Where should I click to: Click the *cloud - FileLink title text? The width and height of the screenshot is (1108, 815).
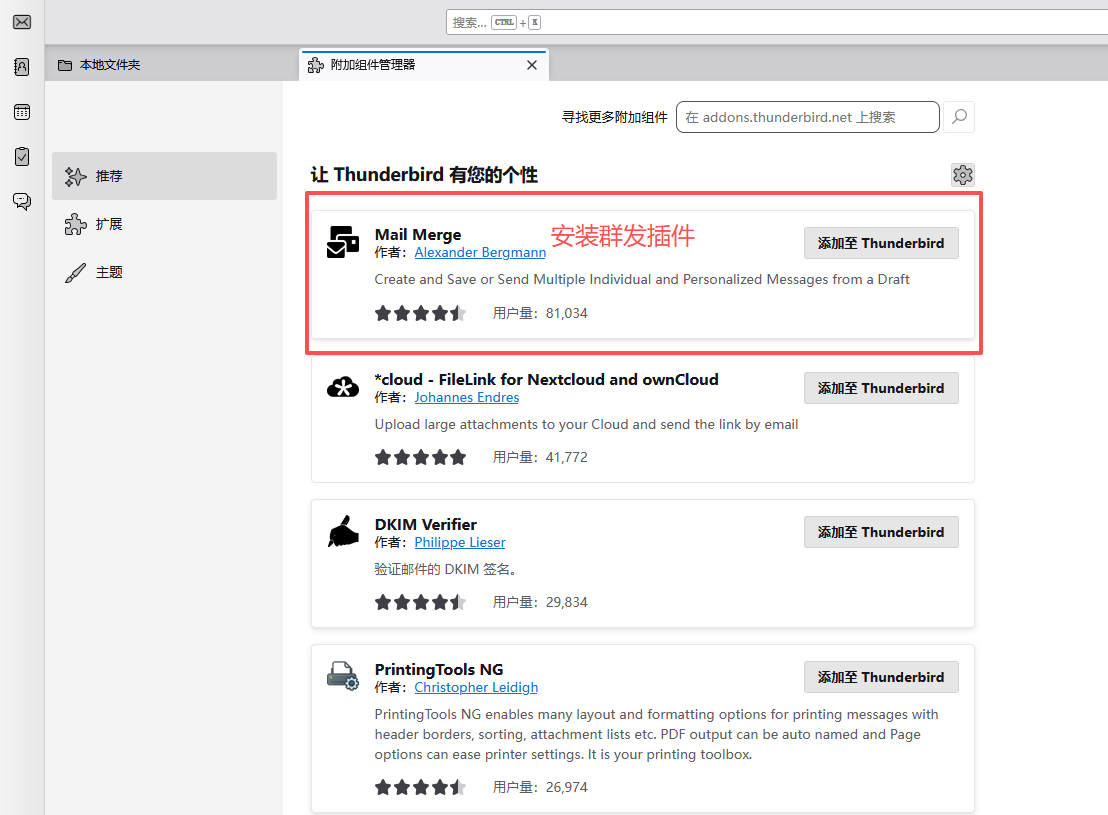[x=546, y=380]
